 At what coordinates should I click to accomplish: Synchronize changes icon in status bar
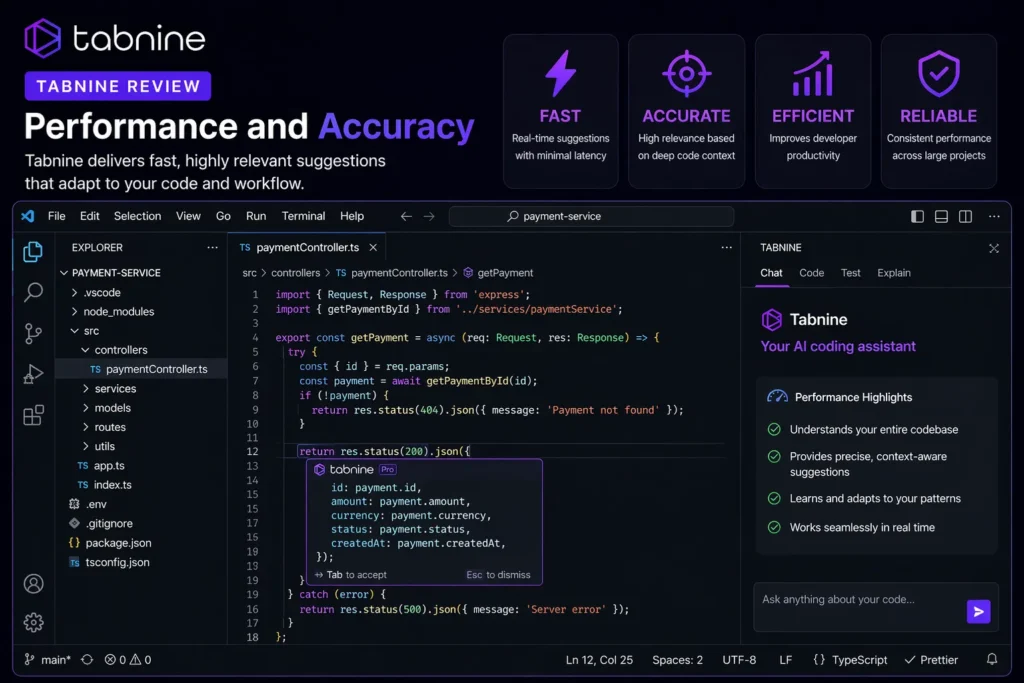(x=87, y=659)
